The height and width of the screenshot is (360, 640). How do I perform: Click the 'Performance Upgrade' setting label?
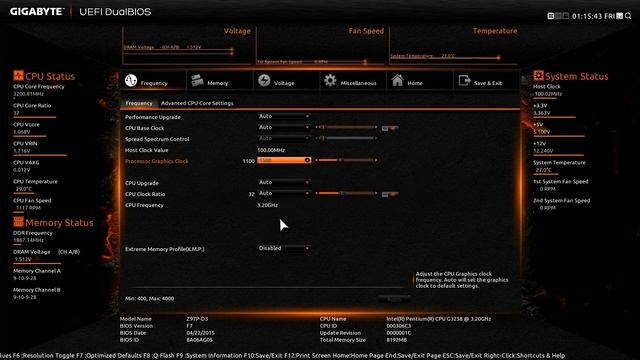(153, 117)
